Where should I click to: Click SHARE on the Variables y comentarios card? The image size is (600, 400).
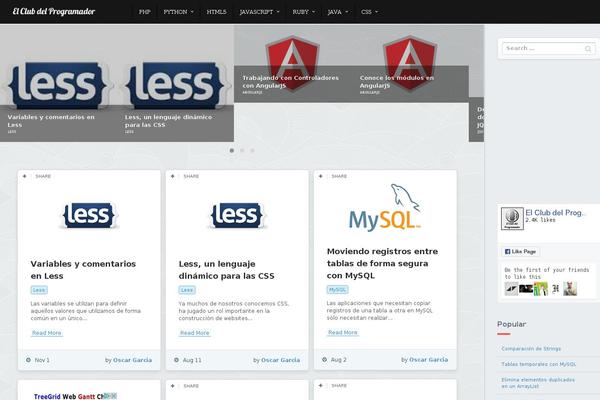[x=43, y=176]
